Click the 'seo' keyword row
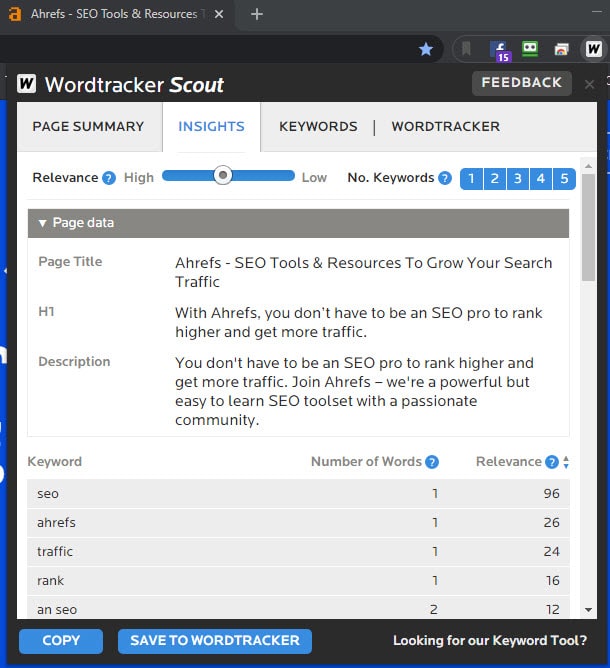This screenshot has width=610, height=668. 298,494
